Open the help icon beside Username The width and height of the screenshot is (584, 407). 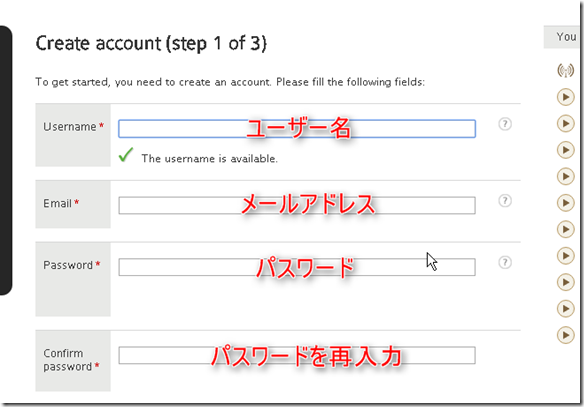tap(505, 124)
